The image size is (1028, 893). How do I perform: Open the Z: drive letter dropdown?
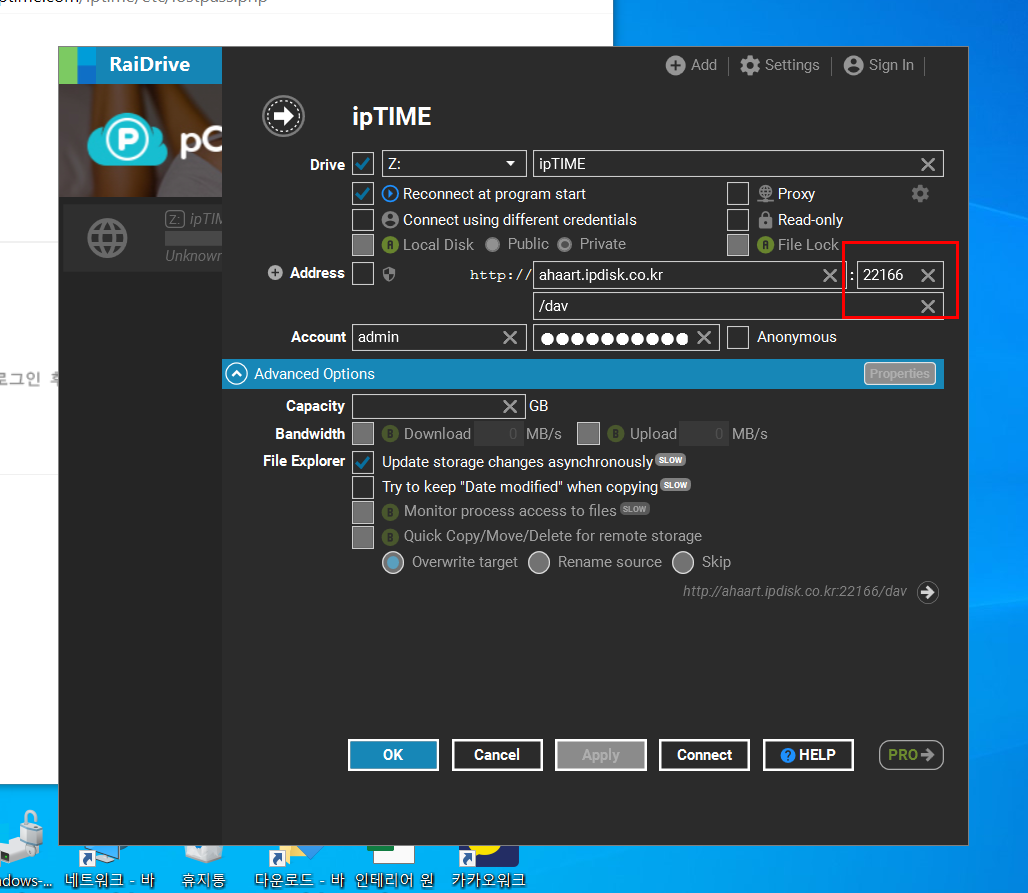point(454,164)
